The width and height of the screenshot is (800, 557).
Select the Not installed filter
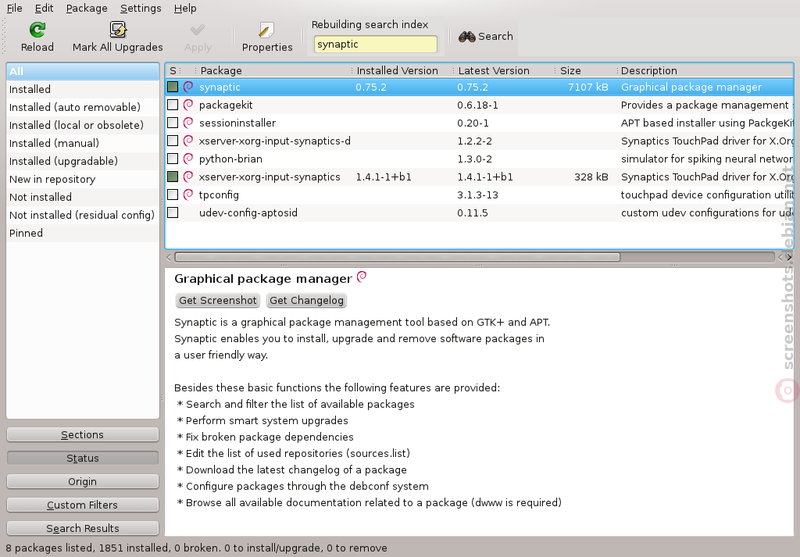click(x=83, y=197)
